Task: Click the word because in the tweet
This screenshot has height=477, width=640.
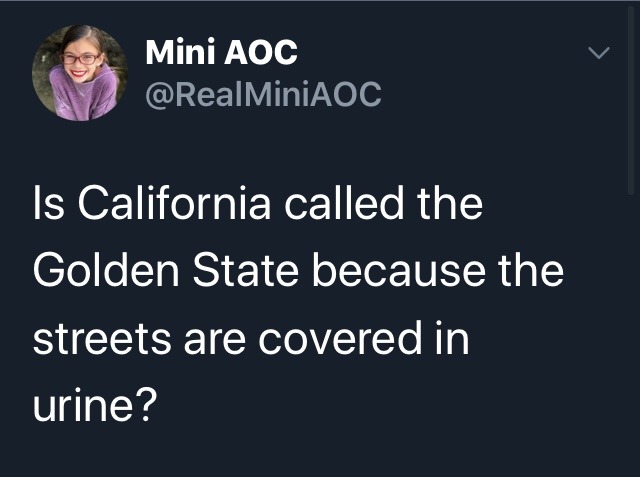Action: (x=399, y=270)
